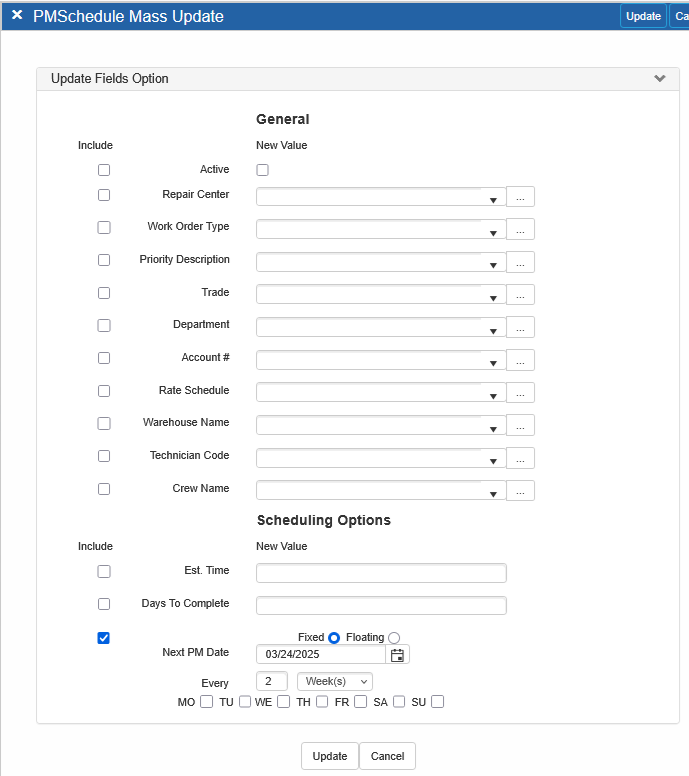
Task: Check the SA weekday box
Action: pos(399,702)
